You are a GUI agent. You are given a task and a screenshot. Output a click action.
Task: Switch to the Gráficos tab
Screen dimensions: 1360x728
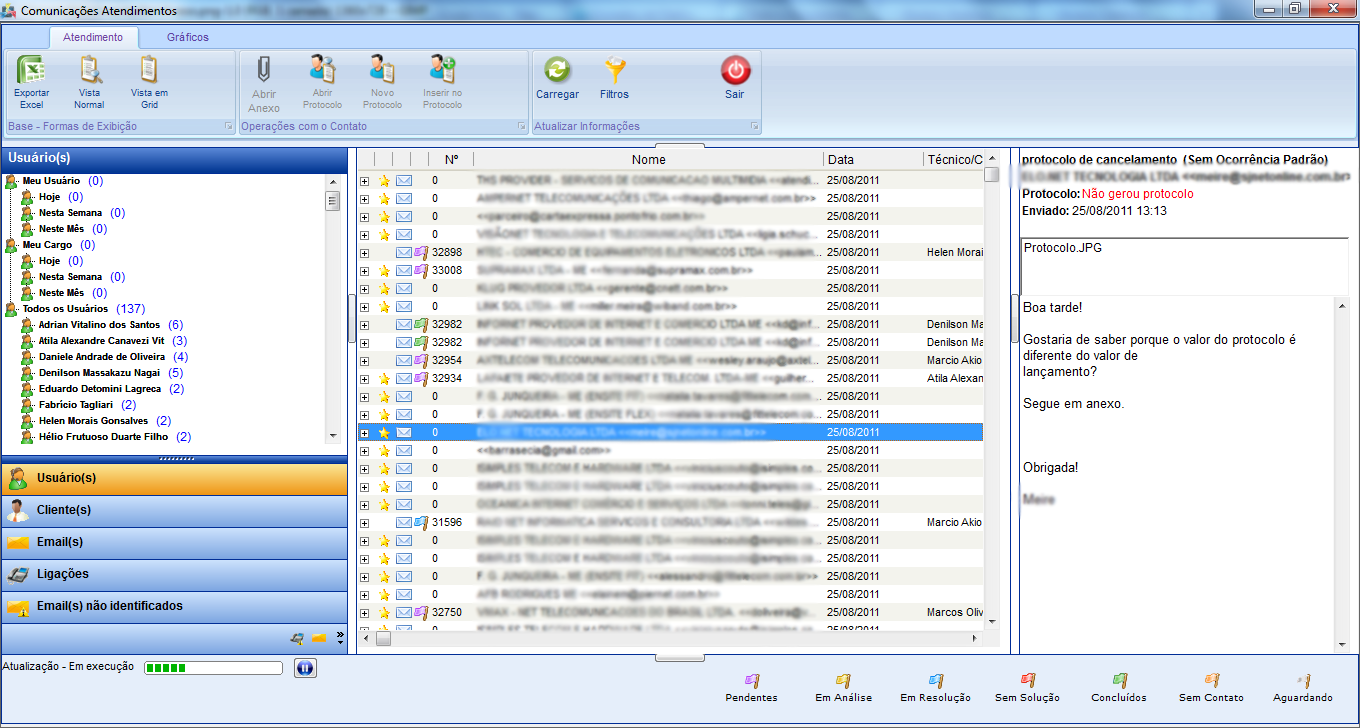pos(188,37)
